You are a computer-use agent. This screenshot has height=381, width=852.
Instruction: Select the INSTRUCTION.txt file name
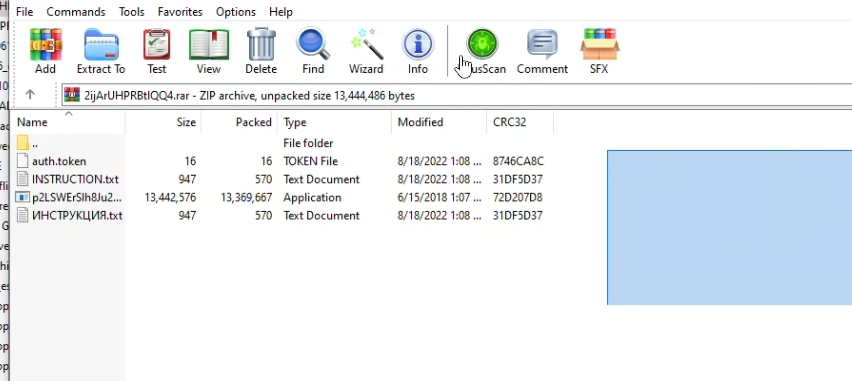(75, 179)
